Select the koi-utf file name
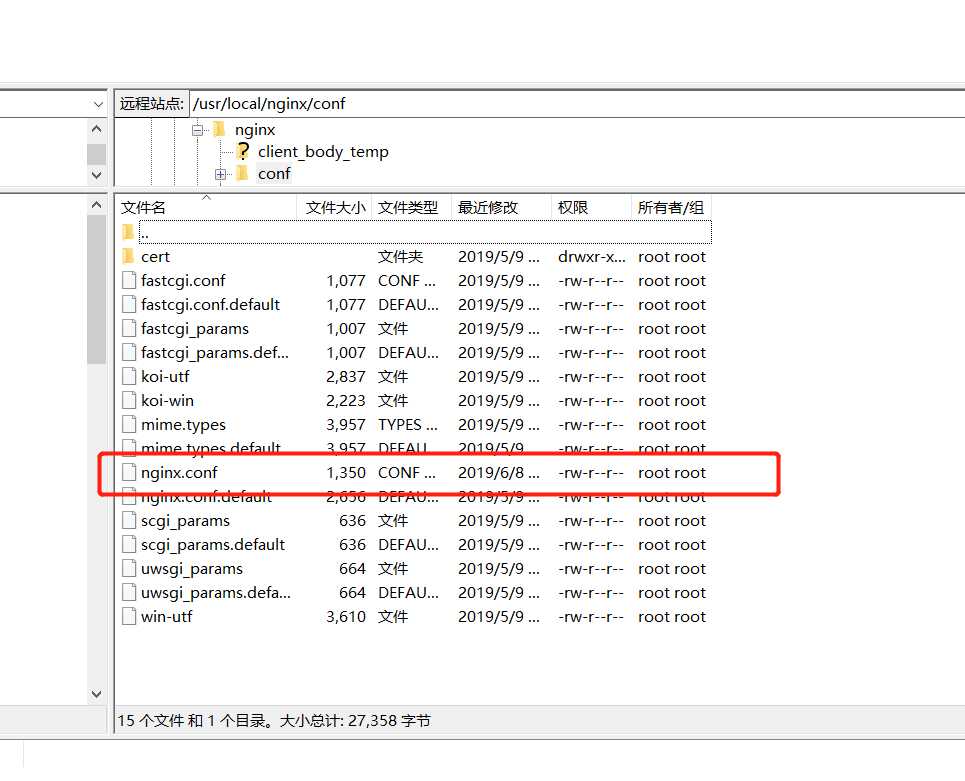 pyautogui.click(x=166, y=377)
